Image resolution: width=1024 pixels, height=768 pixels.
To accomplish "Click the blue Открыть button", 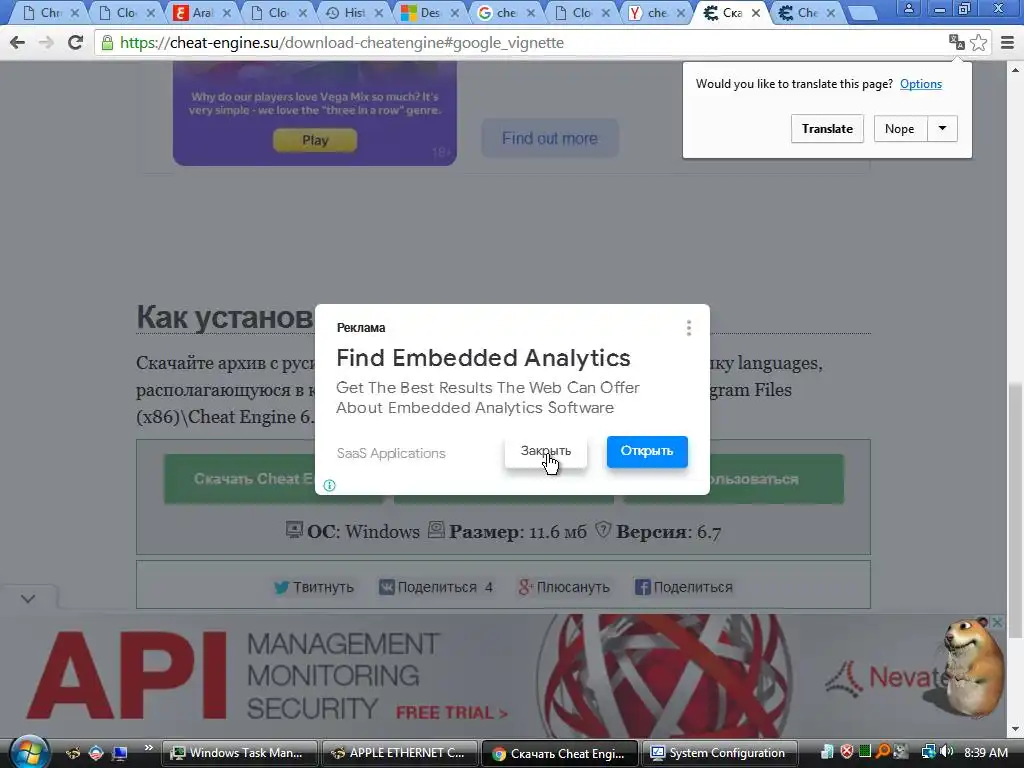I will tap(647, 451).
